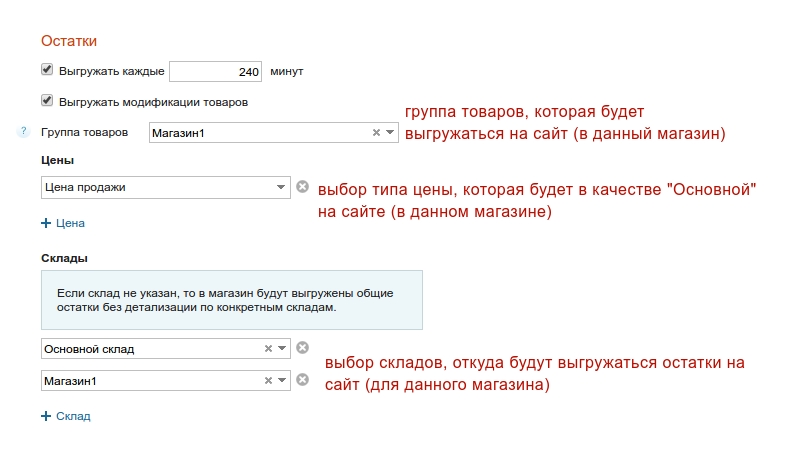Click the info note about unspecified warehouses

click(x=232, y=300)
